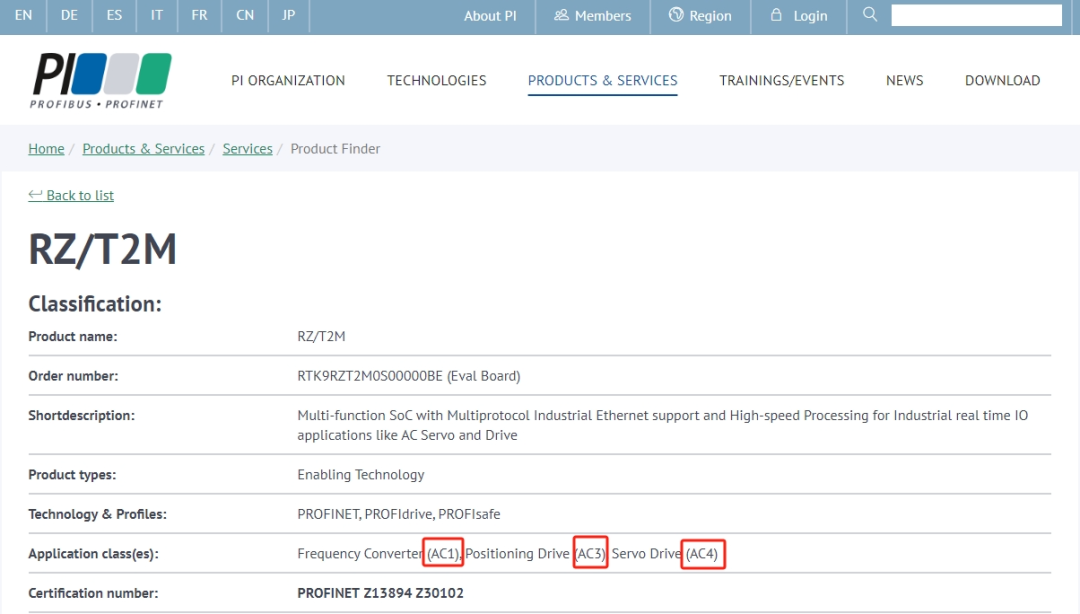
Task: Open the PI PROFIBUS PROFINET logo
Action: (101, 81)
